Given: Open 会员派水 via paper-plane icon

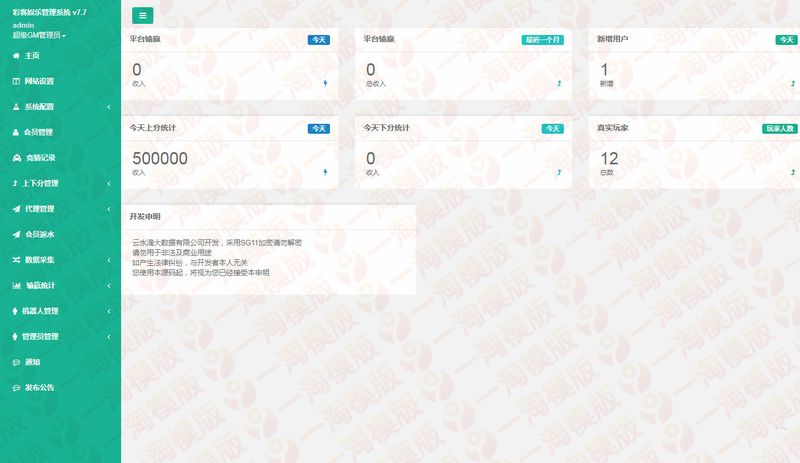Looking at the screenshot, I should [16, 234].
